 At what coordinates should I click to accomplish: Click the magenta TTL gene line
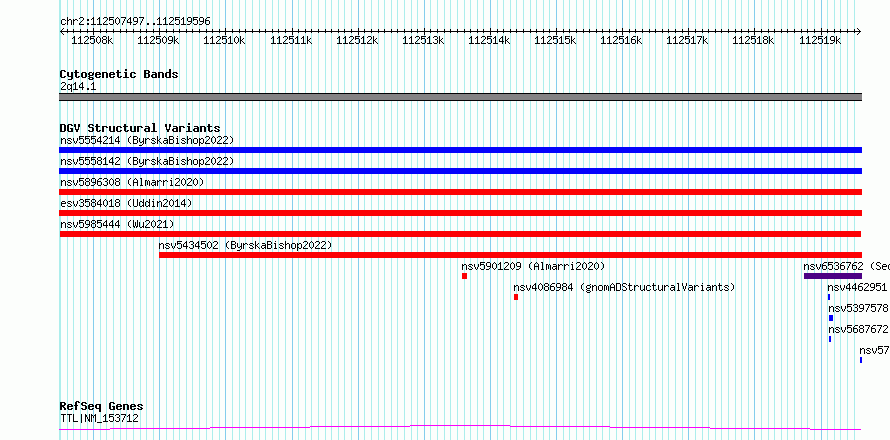point(460,428)
